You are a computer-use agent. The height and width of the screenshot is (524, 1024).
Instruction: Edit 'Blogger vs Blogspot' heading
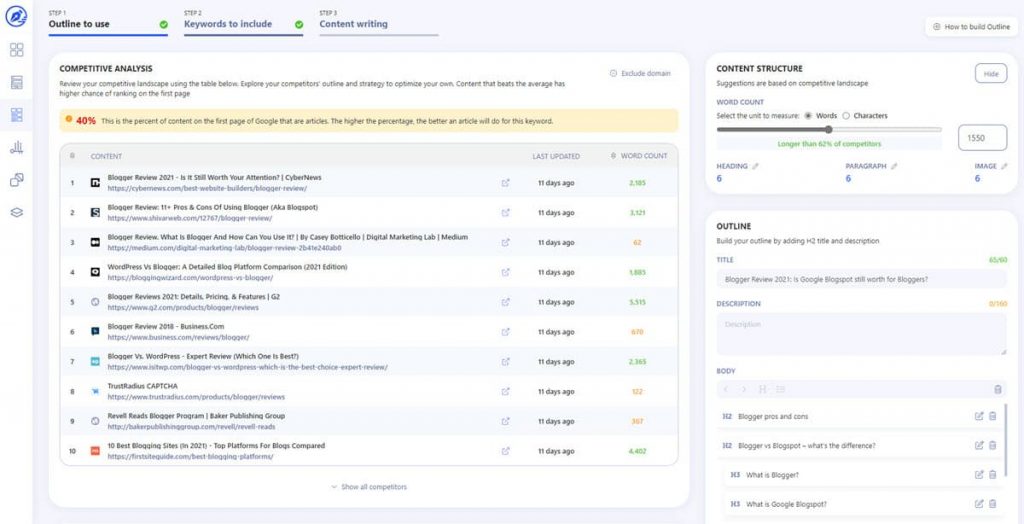[x=978, y=446]
